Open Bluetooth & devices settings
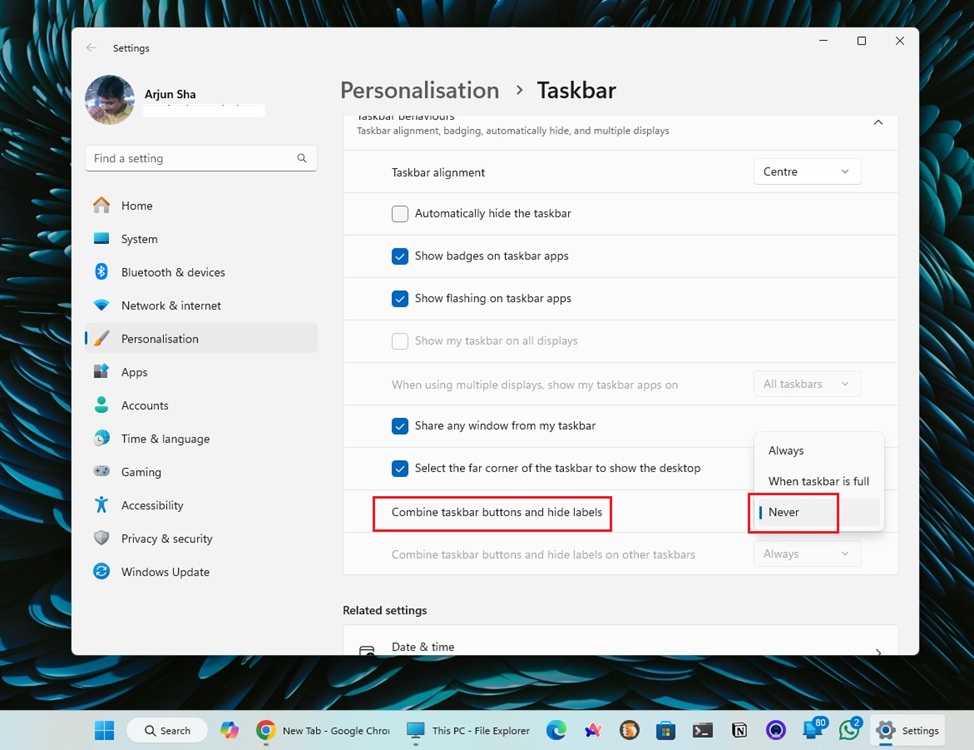 tap(201, 272)
